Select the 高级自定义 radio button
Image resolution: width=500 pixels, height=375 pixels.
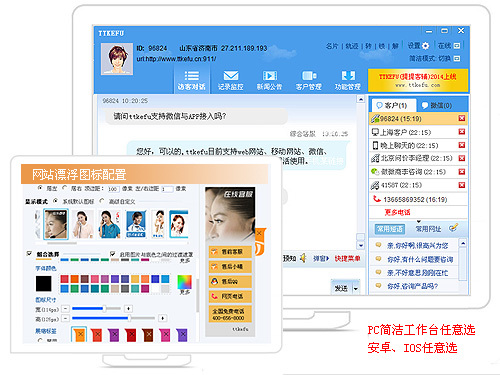[102, 201]
